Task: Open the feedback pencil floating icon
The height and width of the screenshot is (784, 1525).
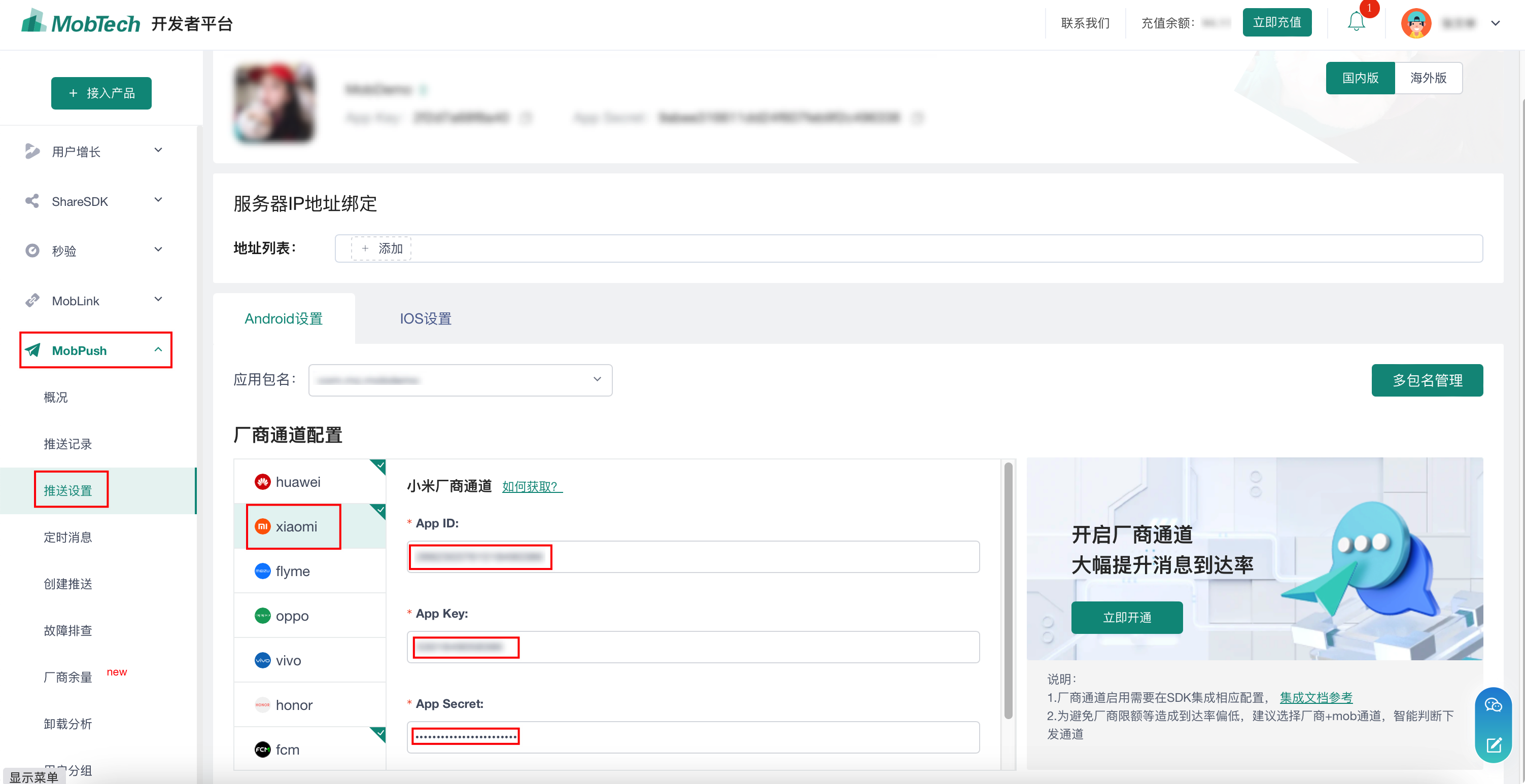Action: point(1494,745)
